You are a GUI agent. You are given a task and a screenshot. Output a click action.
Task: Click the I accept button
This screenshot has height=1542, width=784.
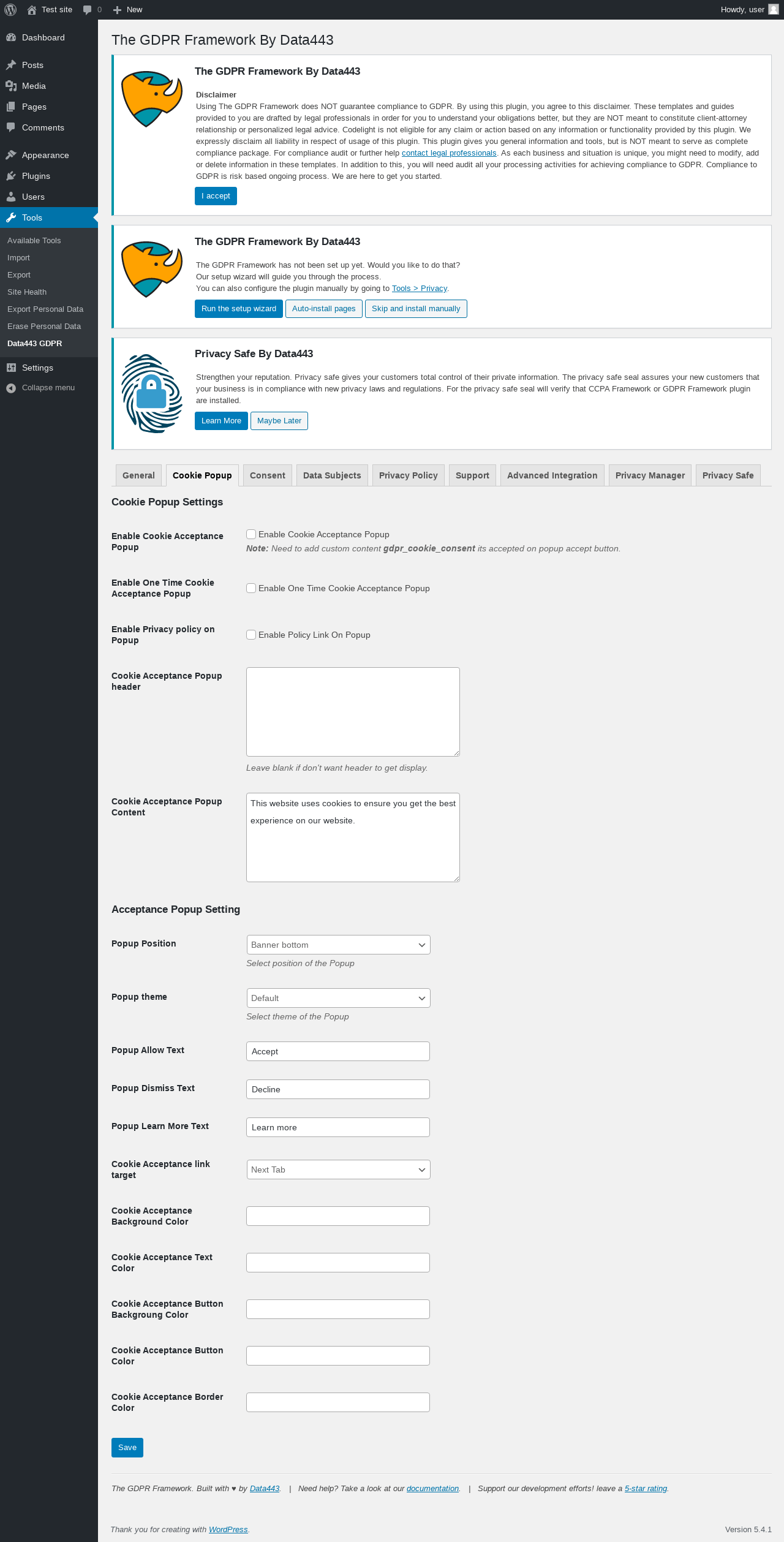point(216,196)
